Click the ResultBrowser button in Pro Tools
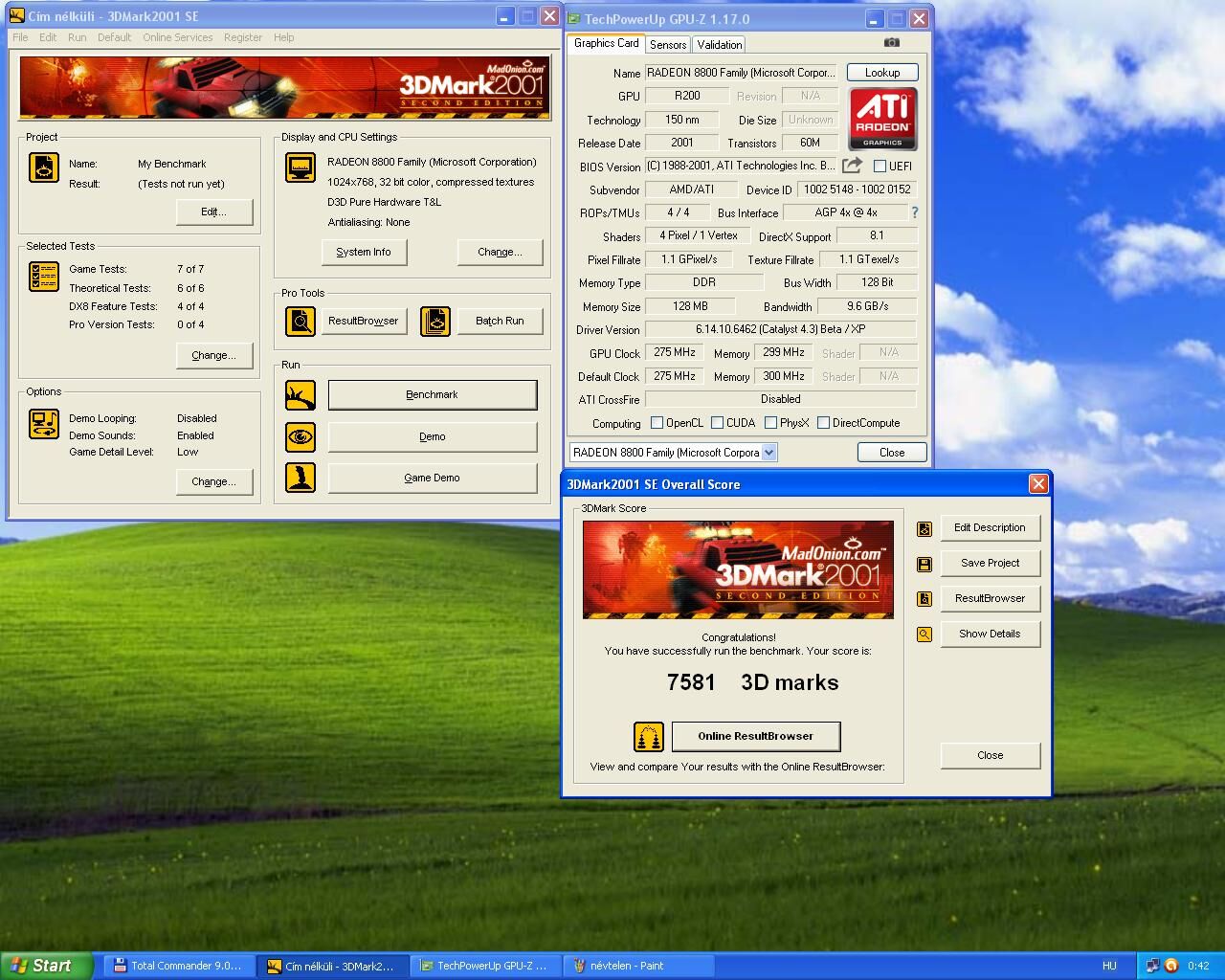The image size is (1225, 980). pyautogui.click(x=364, y=321)
